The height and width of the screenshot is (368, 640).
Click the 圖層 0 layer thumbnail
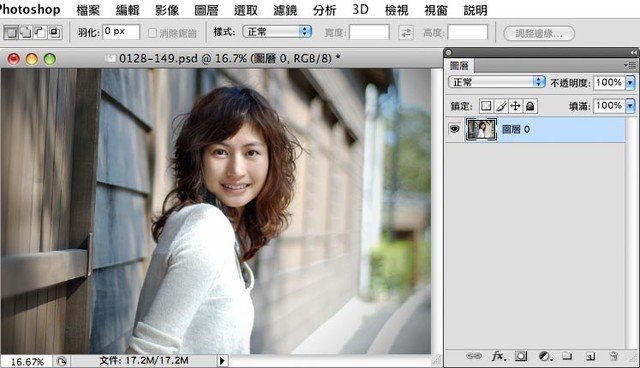481,130
